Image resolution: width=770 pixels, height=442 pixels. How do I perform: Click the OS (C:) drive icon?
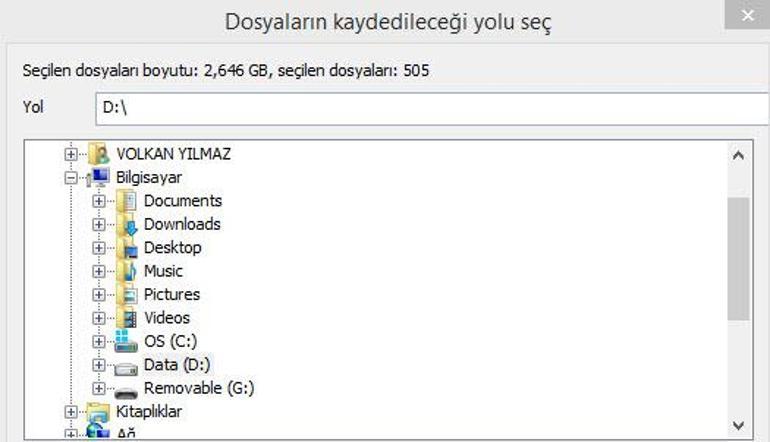[126, 342]
